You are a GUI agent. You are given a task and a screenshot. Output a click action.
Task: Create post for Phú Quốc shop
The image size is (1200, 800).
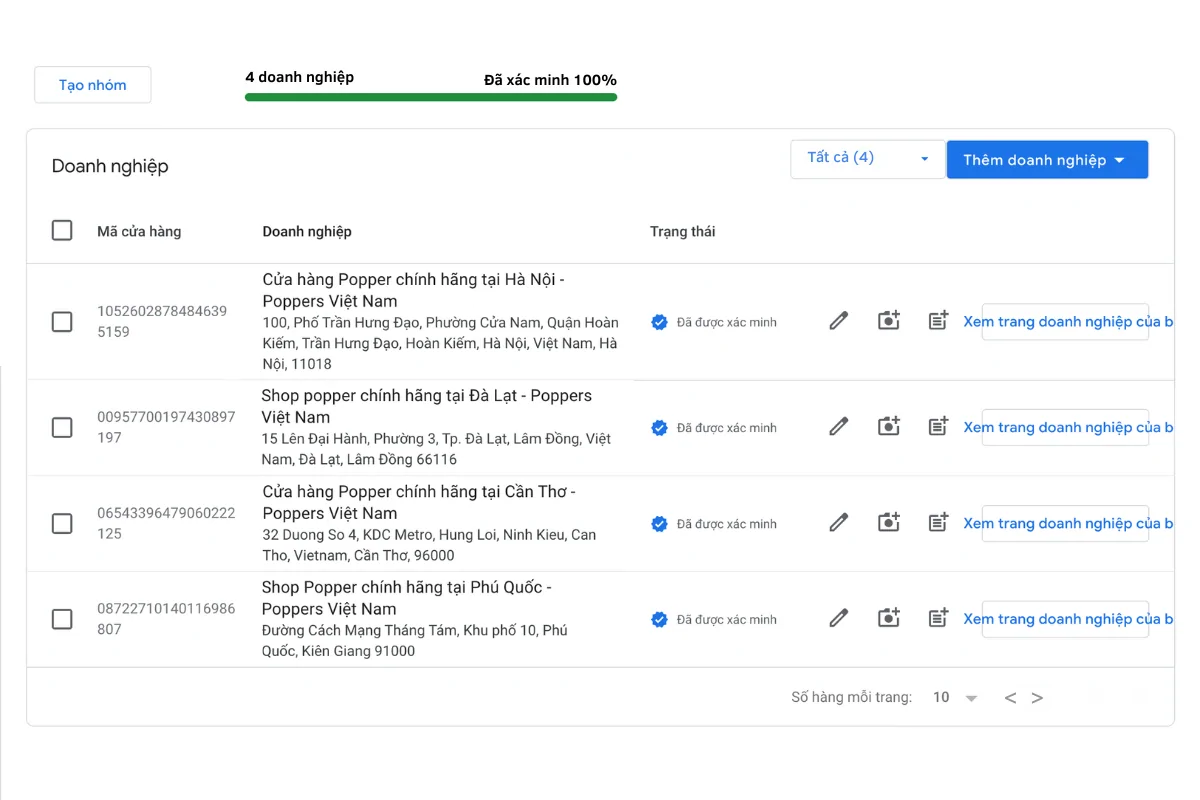938,619
